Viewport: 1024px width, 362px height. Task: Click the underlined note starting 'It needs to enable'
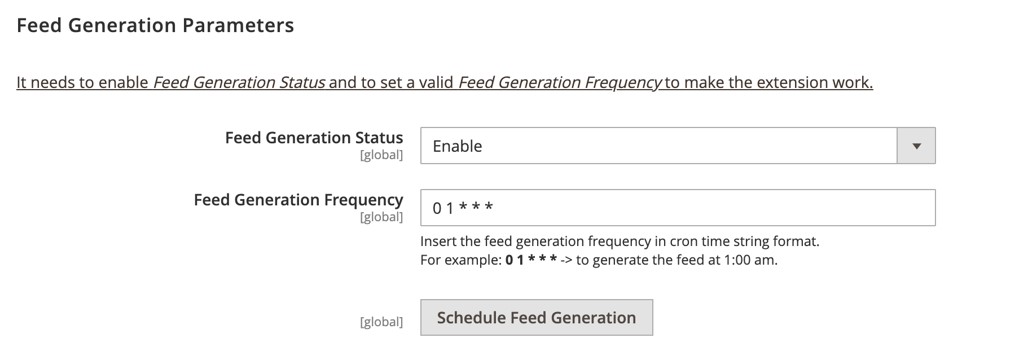click(x=445, y=83)
